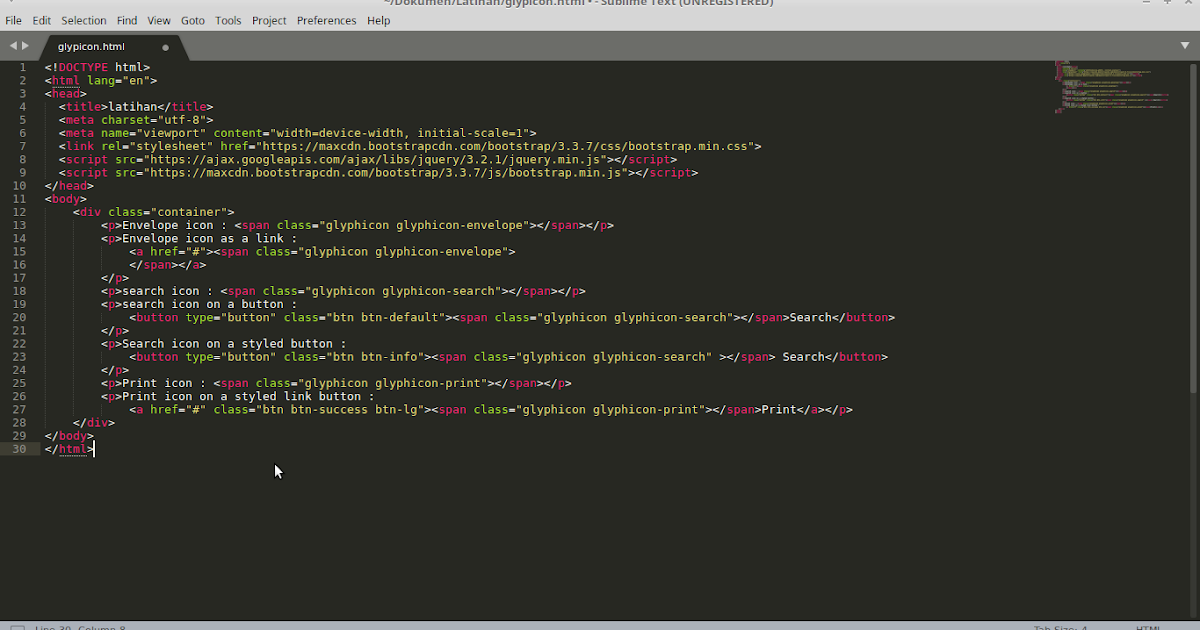Click the closing body tag

point(69,435)
